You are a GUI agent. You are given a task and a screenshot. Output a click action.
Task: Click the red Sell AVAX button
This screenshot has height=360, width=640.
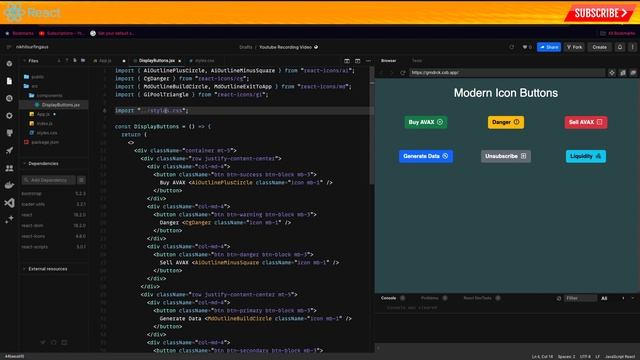(586, 122)
